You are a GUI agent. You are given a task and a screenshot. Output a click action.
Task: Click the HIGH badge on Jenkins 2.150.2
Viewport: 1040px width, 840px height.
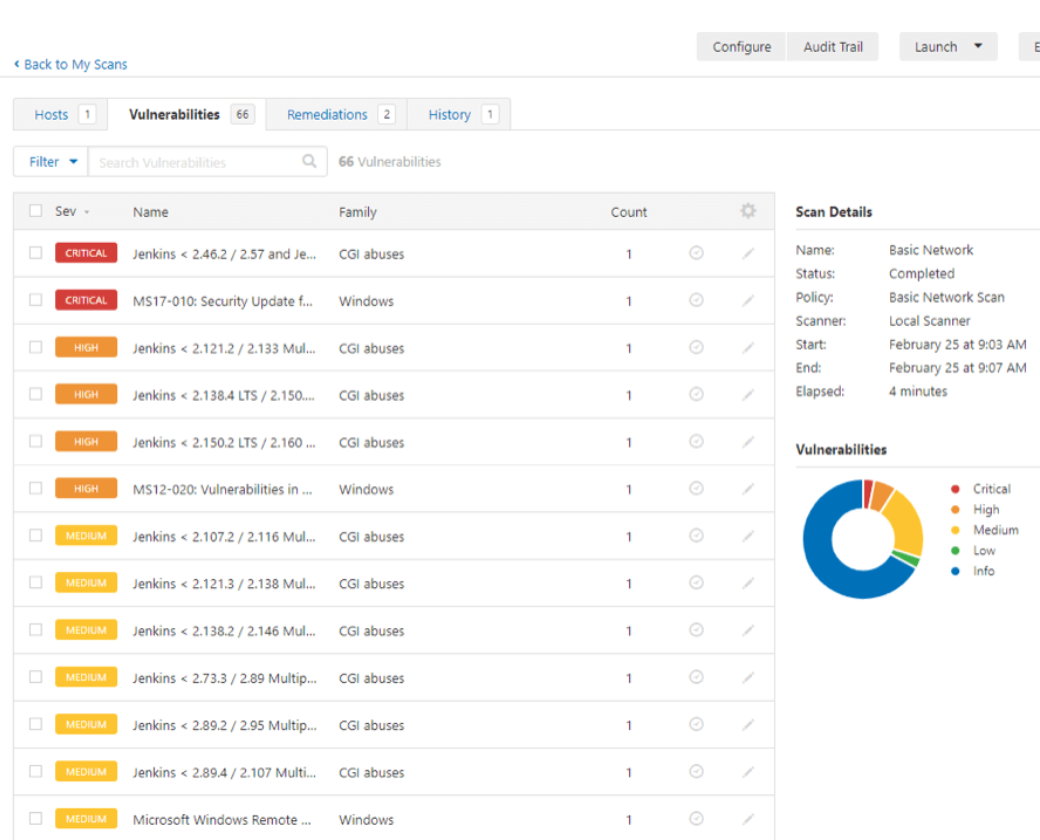click(x=85, y=441)
